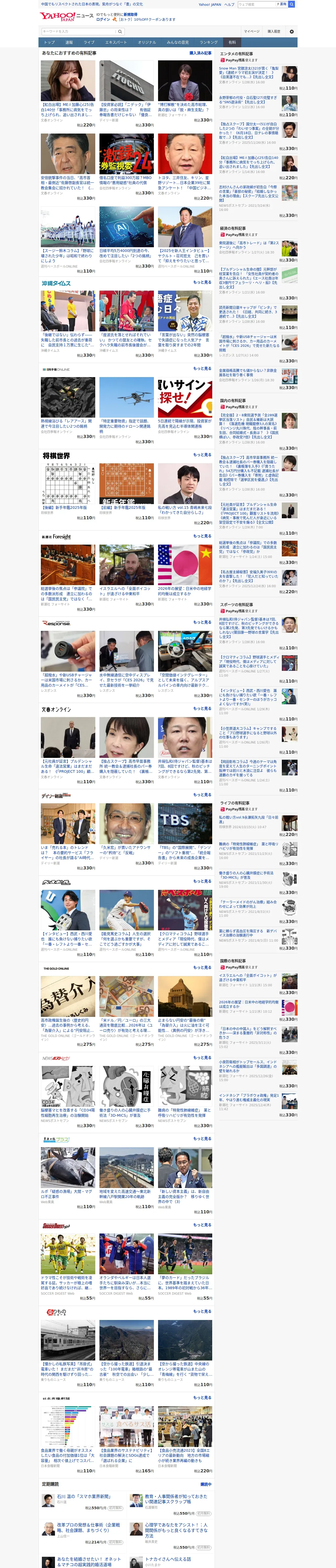Open the 為替介入 article thumbnail
The image size is (336, 1568).
[x=68, y=996]
